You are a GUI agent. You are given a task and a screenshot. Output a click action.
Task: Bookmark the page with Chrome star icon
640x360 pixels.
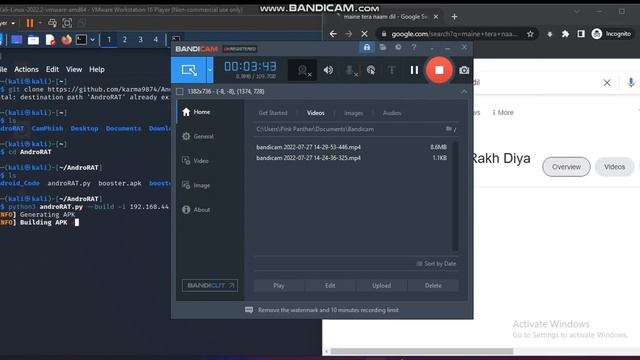coord(530,34)
